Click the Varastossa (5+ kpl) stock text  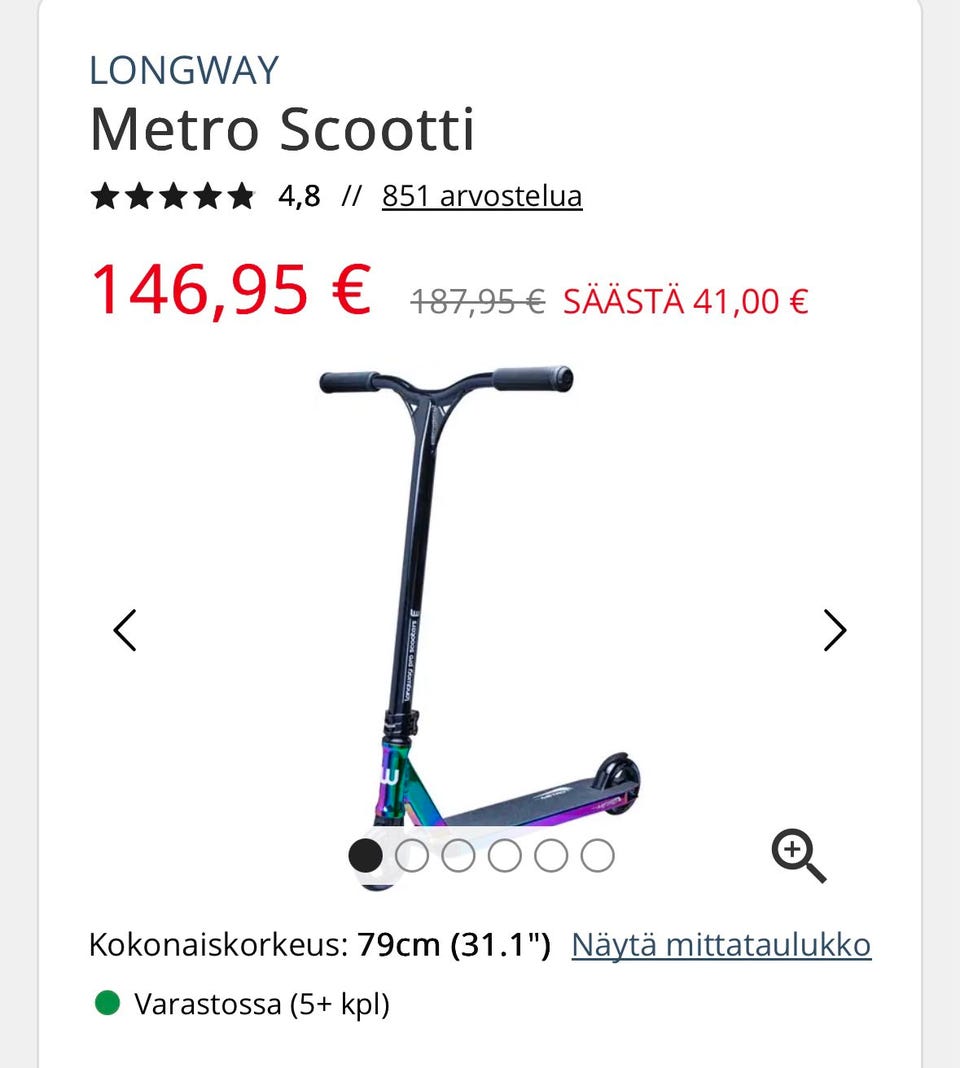[262, 1004]
